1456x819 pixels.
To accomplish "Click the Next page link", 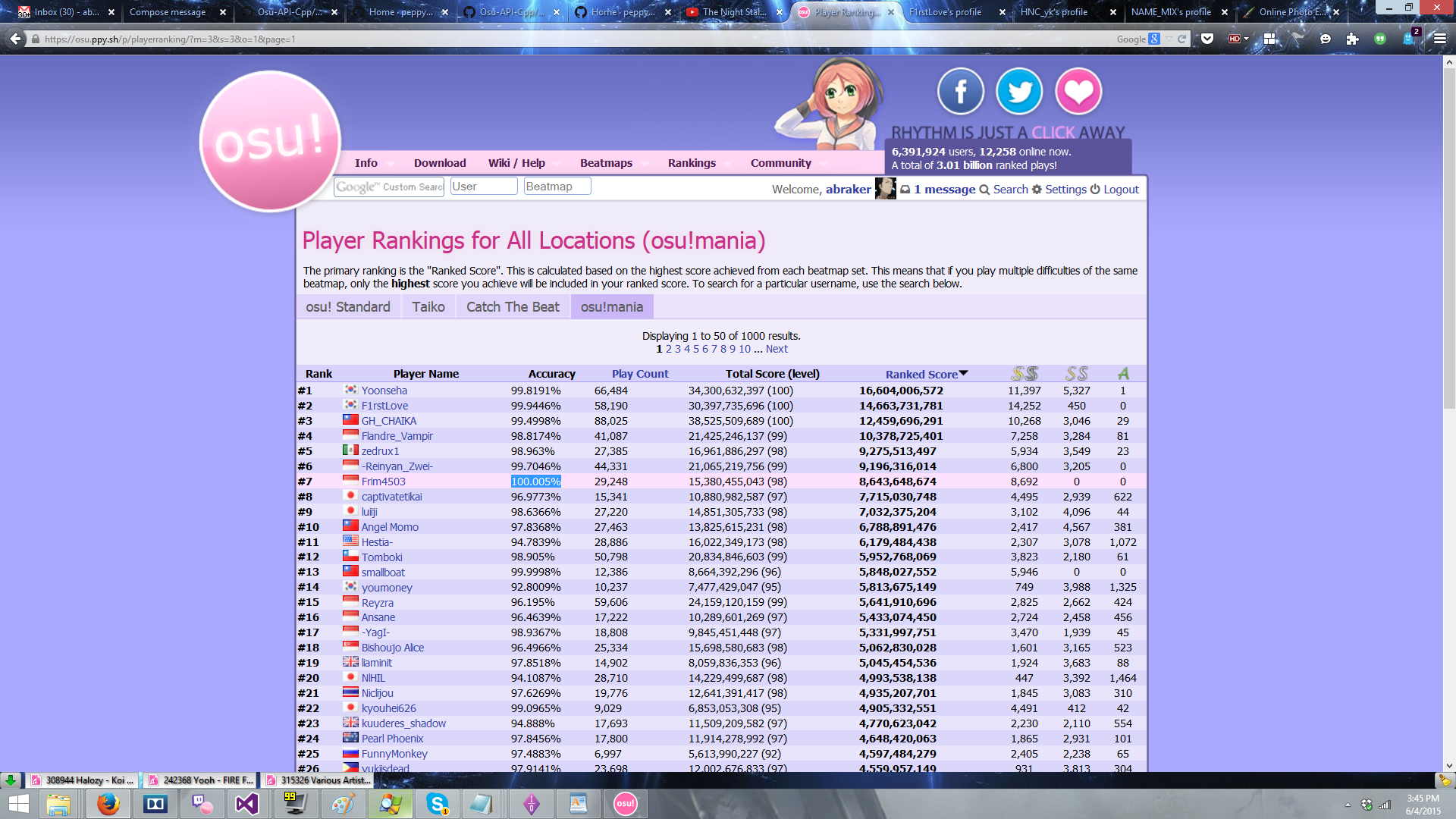I will tap(777, 349).
